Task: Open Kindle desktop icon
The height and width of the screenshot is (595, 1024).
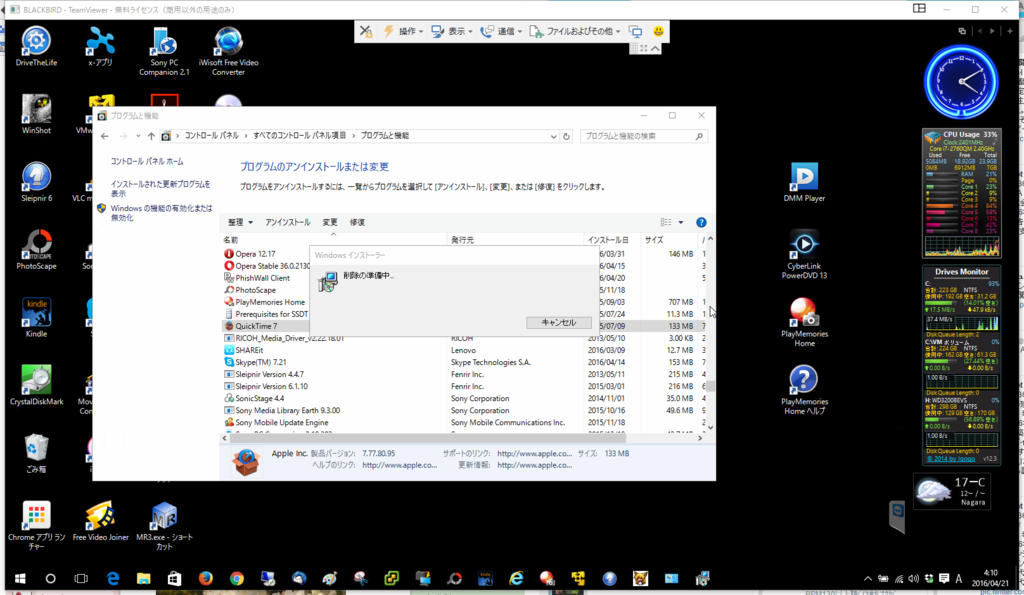Action: (x=36, y=318)
